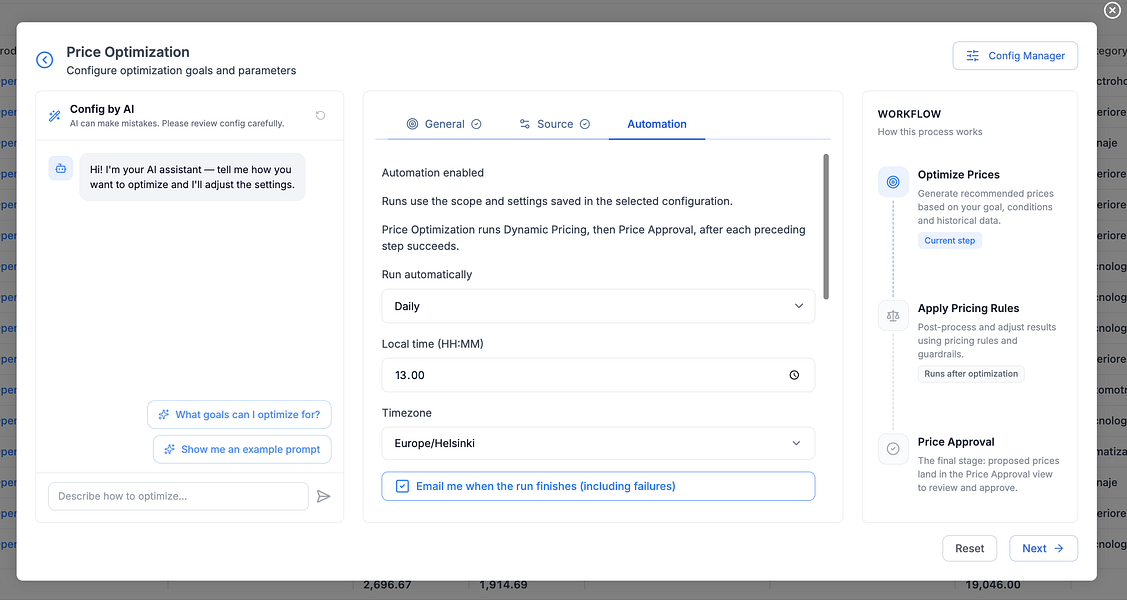Click the source connector icon on Source tab

[525, 124]
